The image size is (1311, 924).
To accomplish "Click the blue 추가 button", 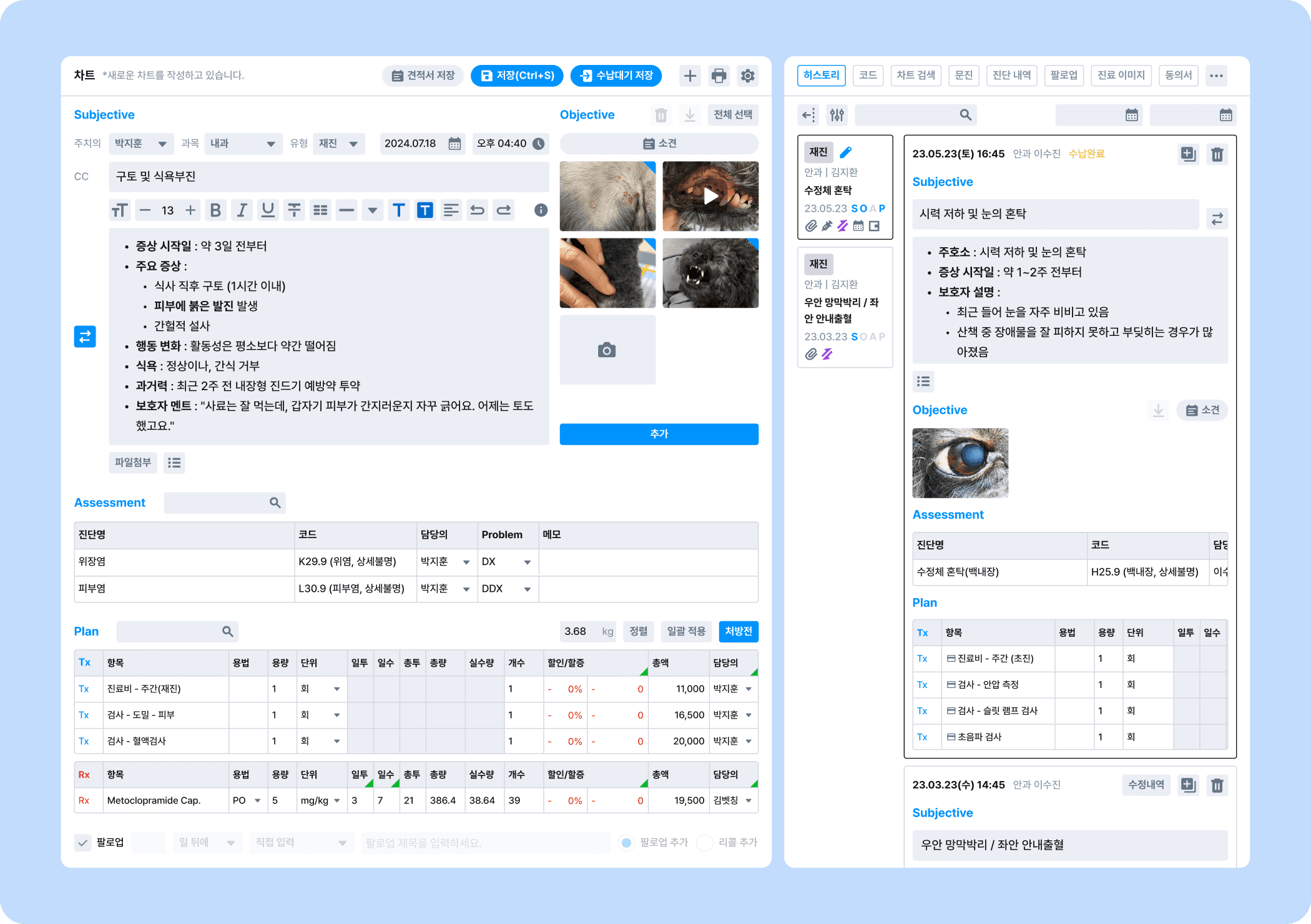I will pos(659,434).
